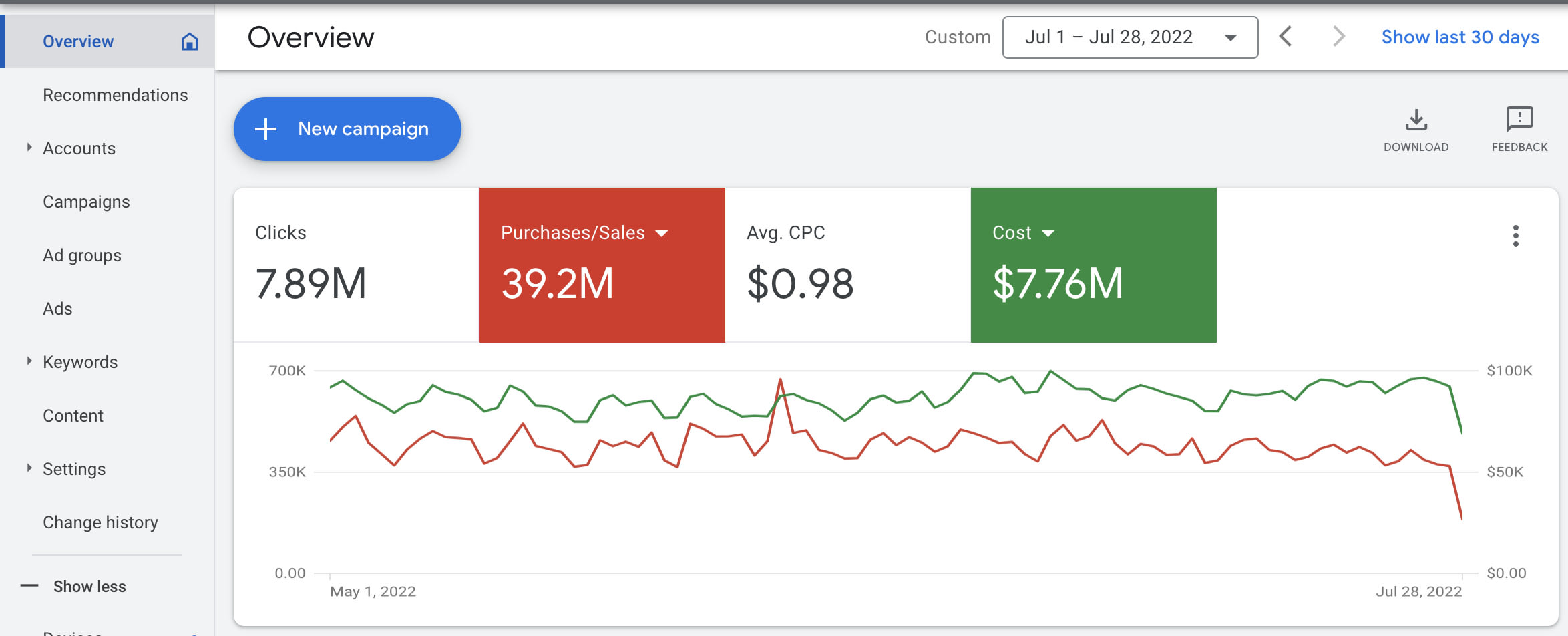
Task: Select the Clicks metric card
Action: (356, 265)
